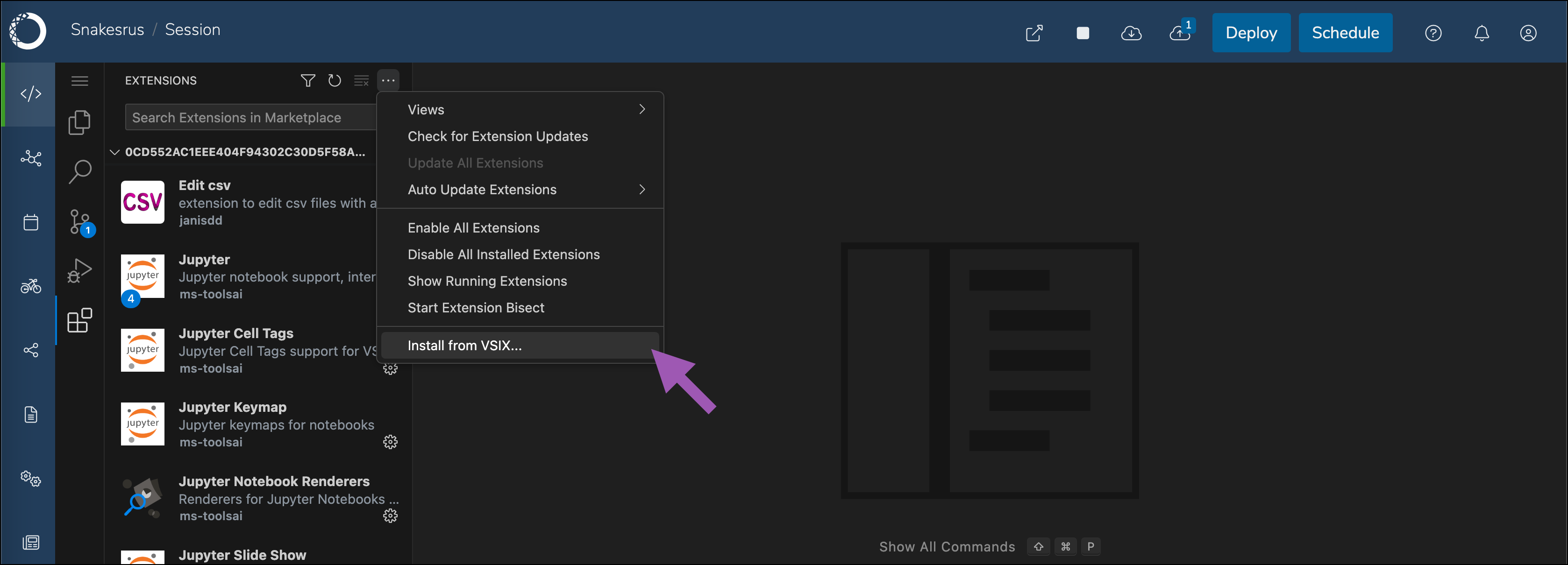Image resolution: width=1568 pixels, height=565 pixels.
Task: Click the filter extensions funnel icon
Action: click(x=308, y=80)
